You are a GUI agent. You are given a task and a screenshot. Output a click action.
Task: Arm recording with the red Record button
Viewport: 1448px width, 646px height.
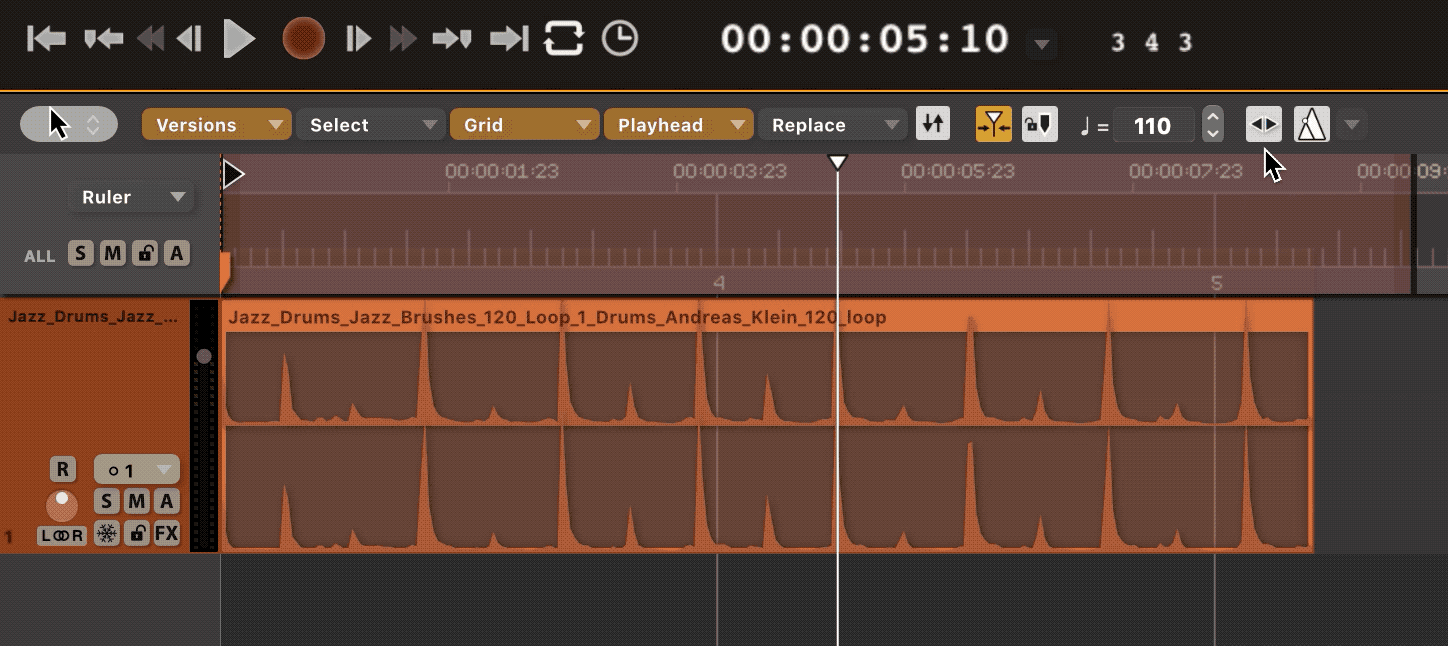[303, 39]
